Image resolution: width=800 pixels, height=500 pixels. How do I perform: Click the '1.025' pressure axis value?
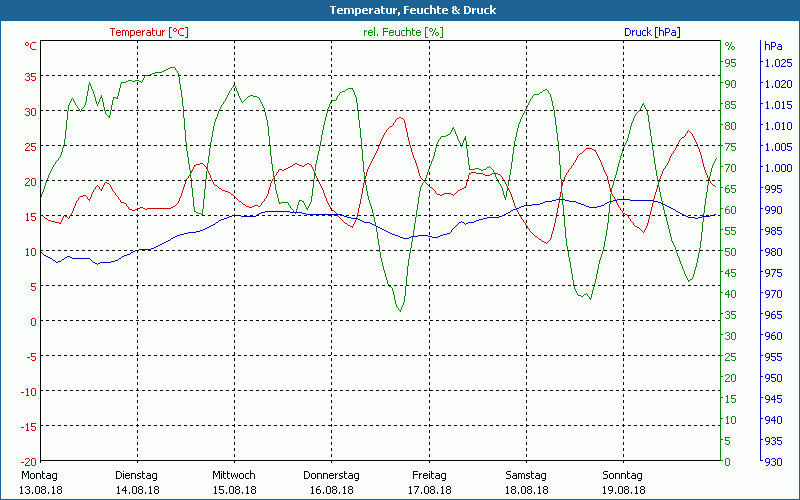pyautogui.click(x=778, y=63)
